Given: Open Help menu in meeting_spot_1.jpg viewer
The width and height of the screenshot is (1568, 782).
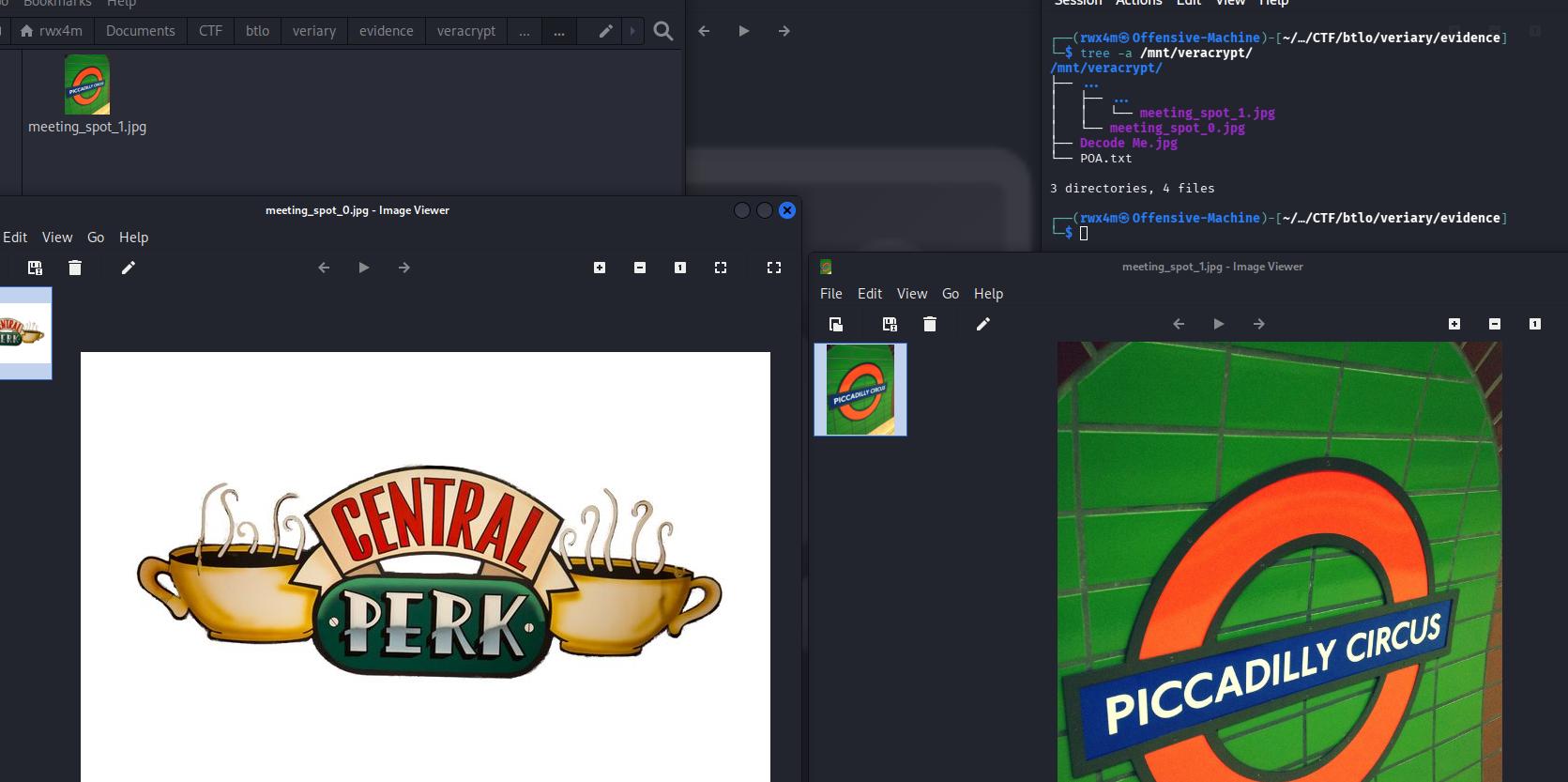Looking at the screenshot, I should click(988, 294).
